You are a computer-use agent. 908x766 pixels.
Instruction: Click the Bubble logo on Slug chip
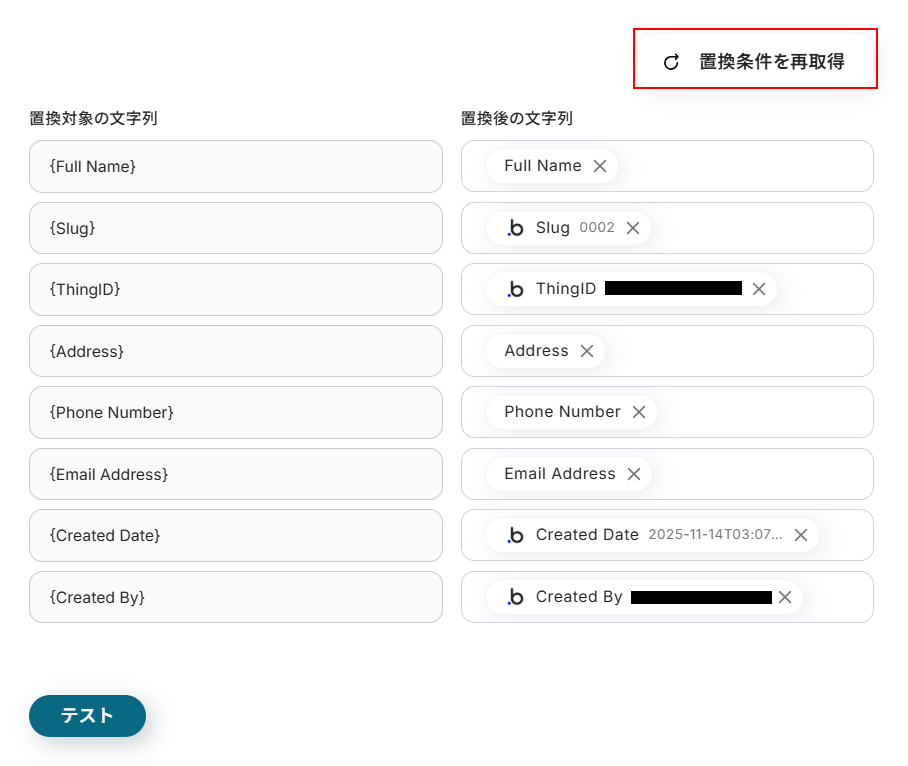click(x=515, y=228)
